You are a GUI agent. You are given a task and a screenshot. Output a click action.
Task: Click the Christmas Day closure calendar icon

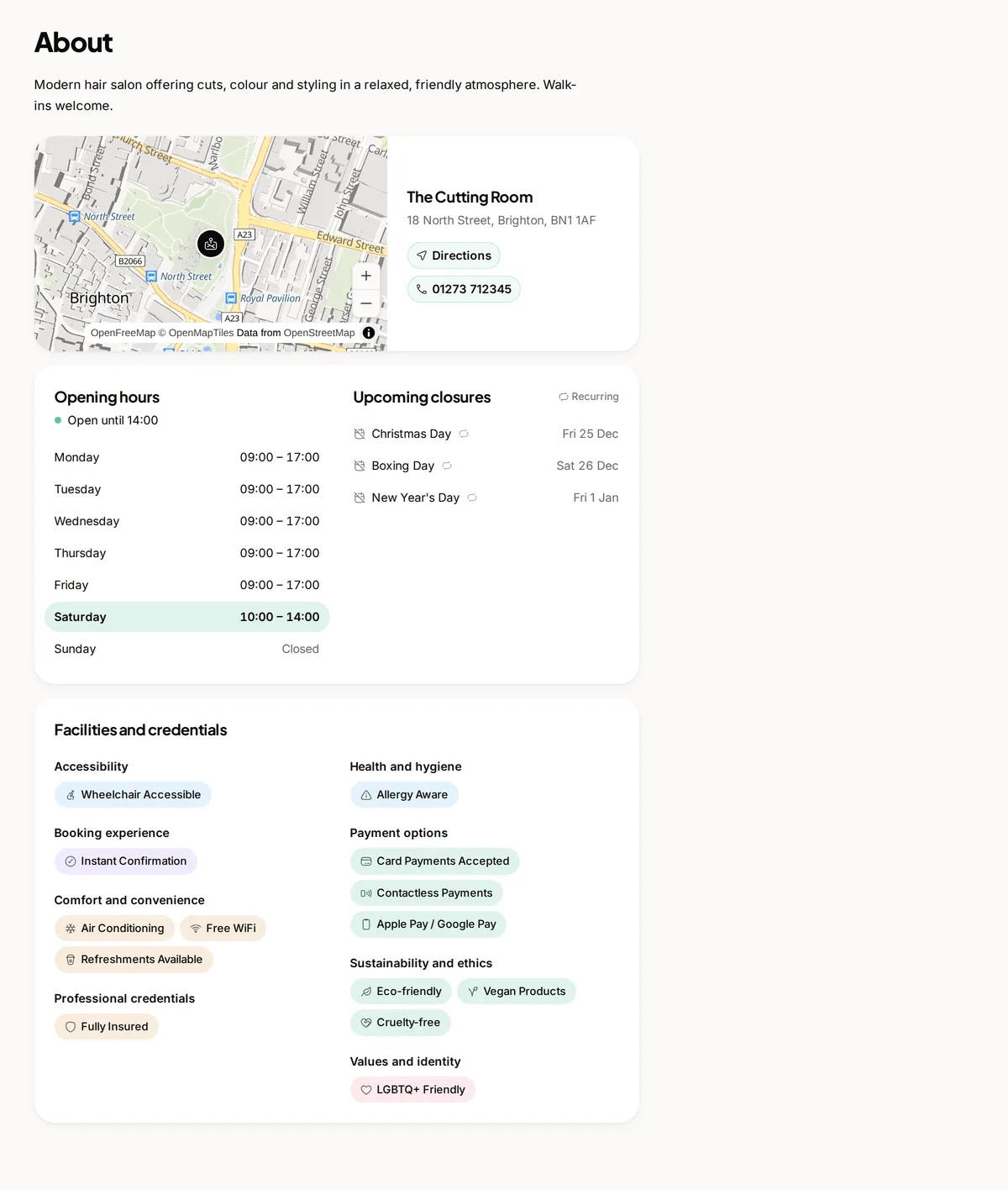pyautogui.click(x=360, y=434)
